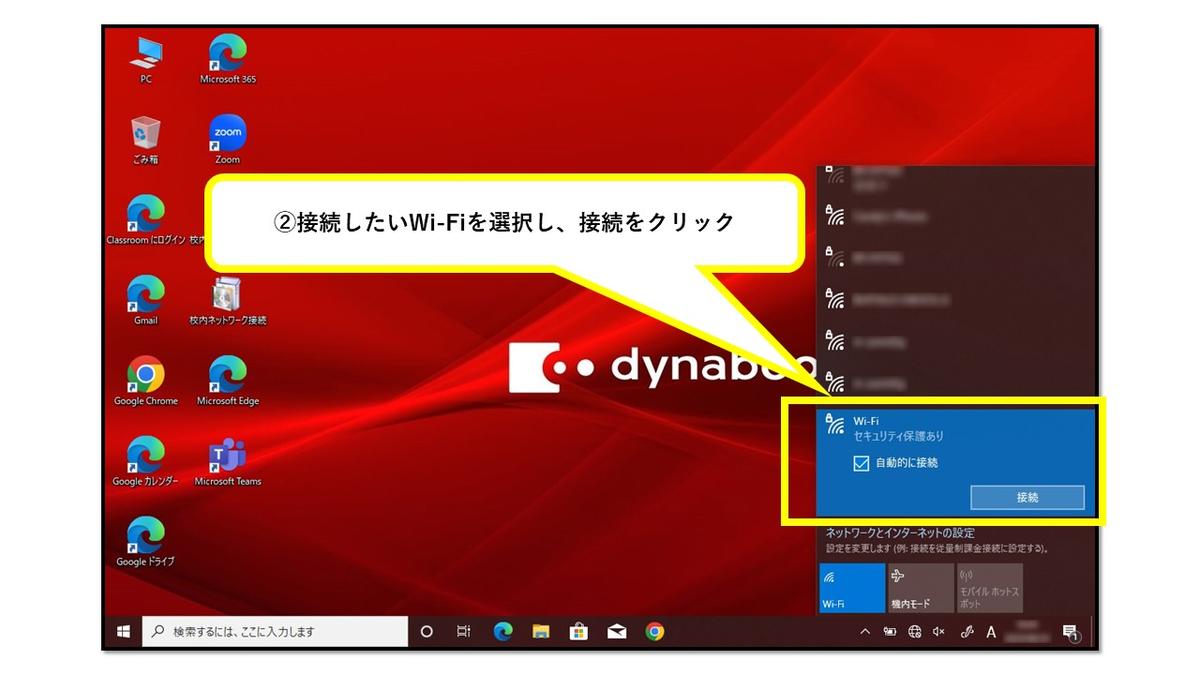This screenshot has width=1200, height=675.
Task: Open the Windows Start menu
Action: coord(124,632)
